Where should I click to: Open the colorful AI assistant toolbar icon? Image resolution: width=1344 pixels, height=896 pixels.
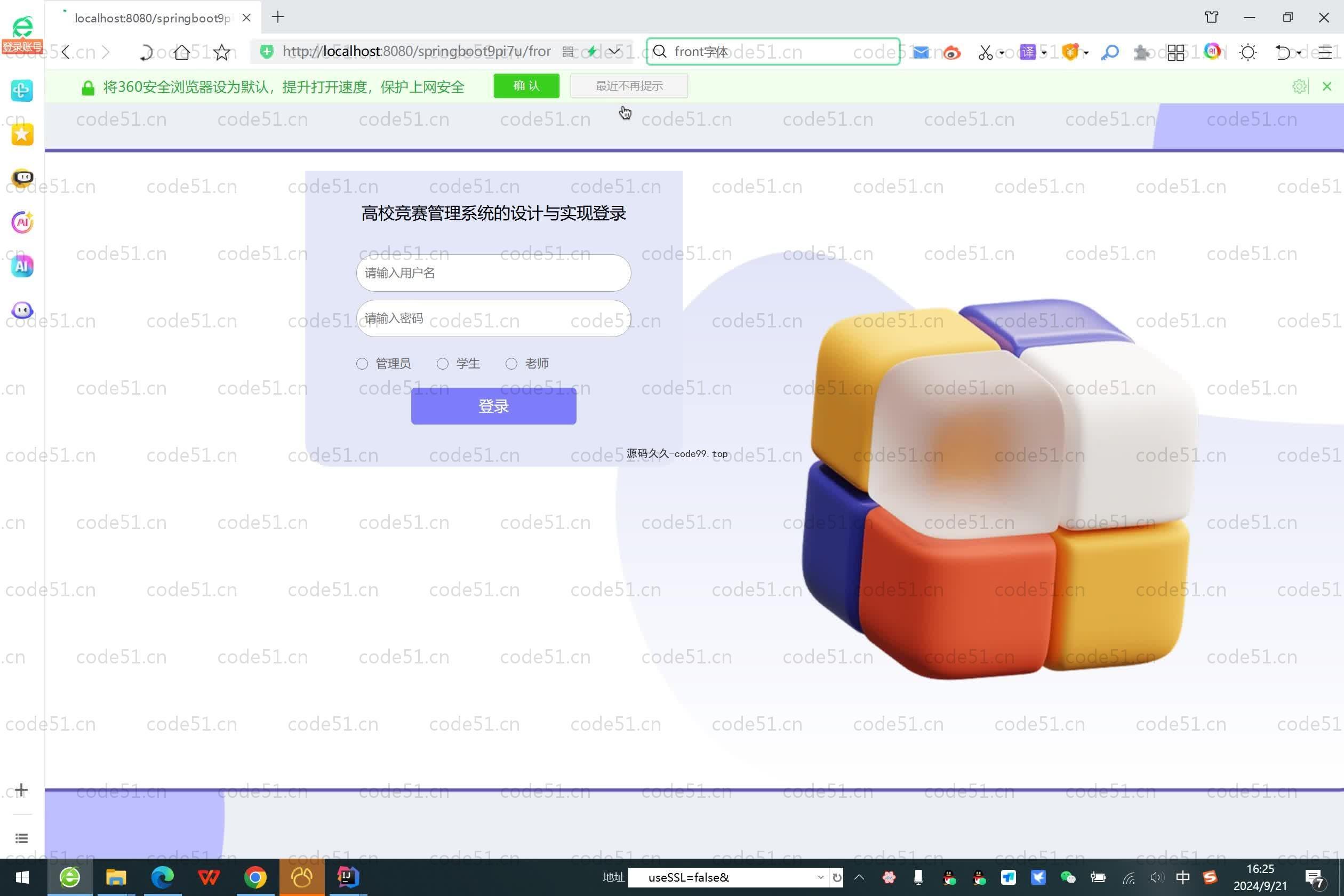(1212, 51)
